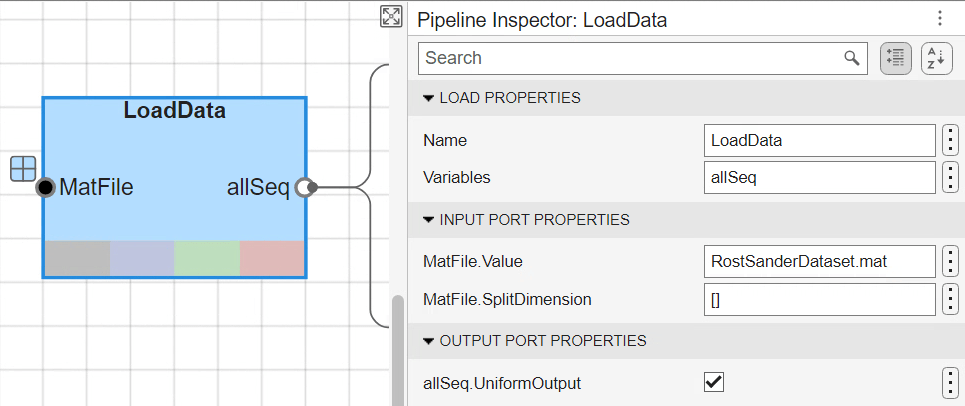Click the search magnifier icon

point(851,58)
